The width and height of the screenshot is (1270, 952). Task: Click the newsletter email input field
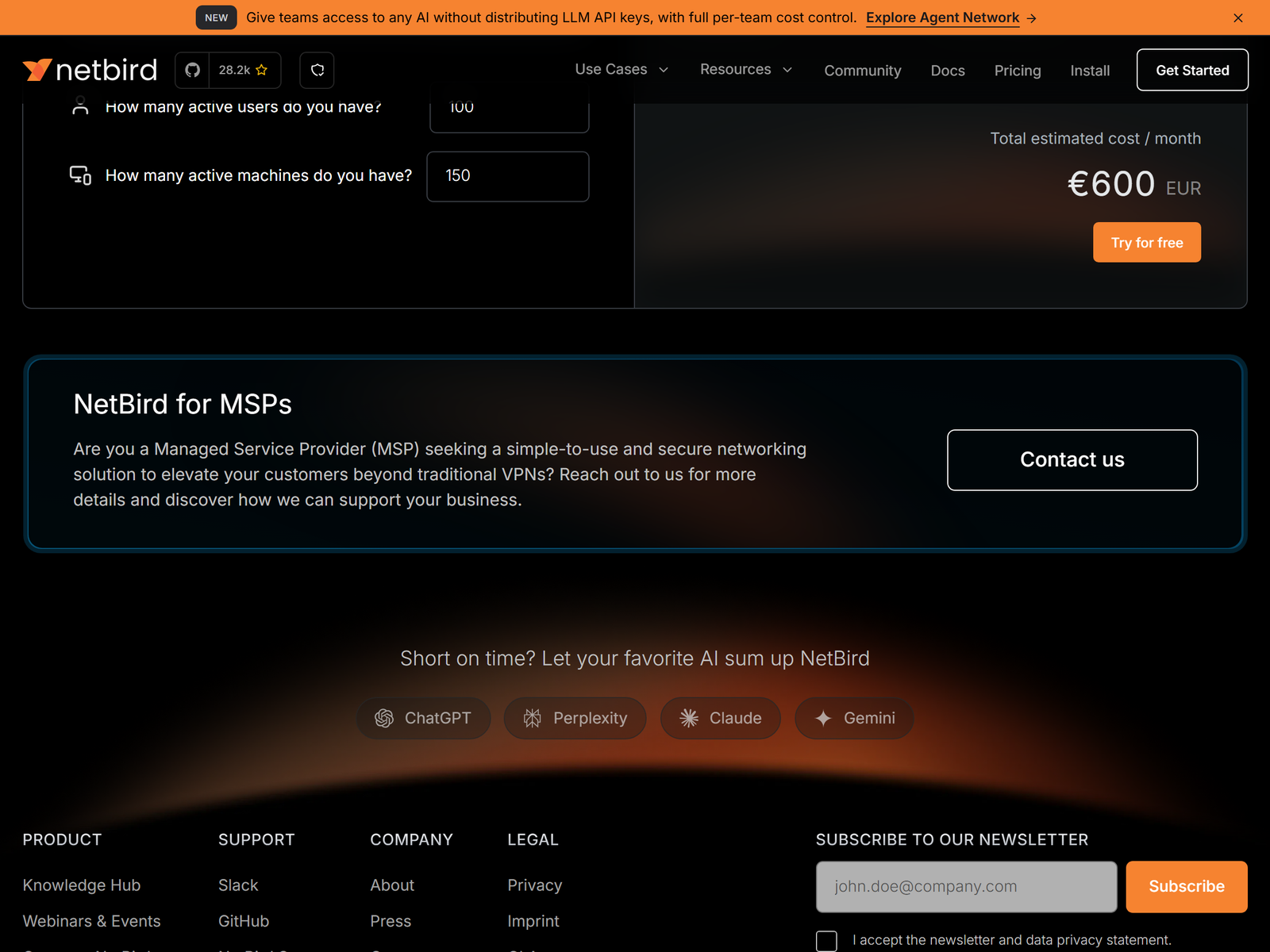click(x=966, y=886)
